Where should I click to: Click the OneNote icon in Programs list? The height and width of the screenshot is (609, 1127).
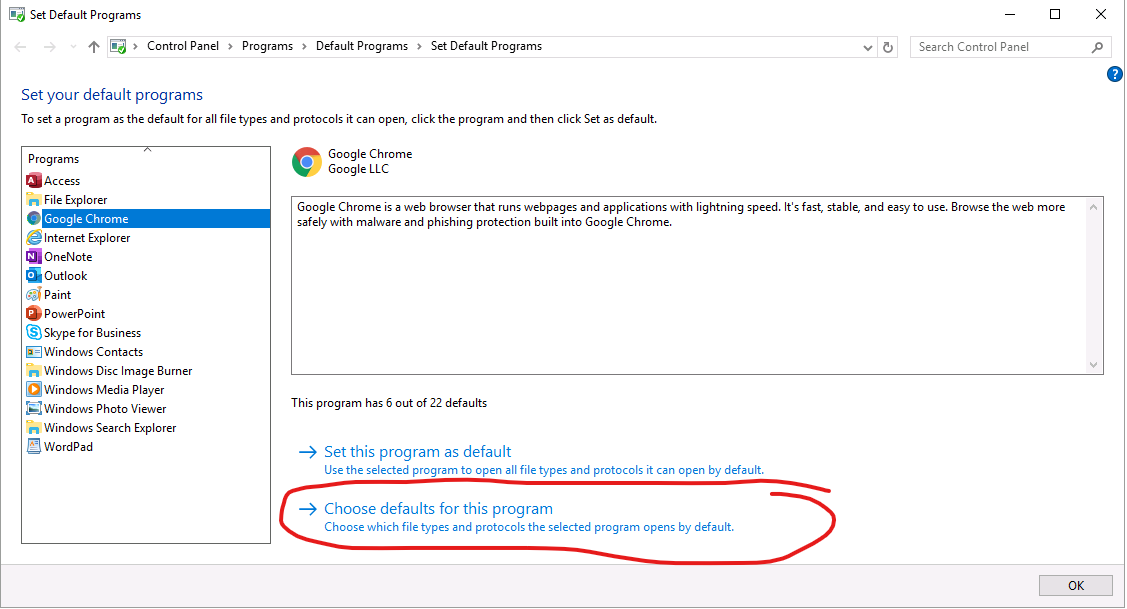pos(34,257)
